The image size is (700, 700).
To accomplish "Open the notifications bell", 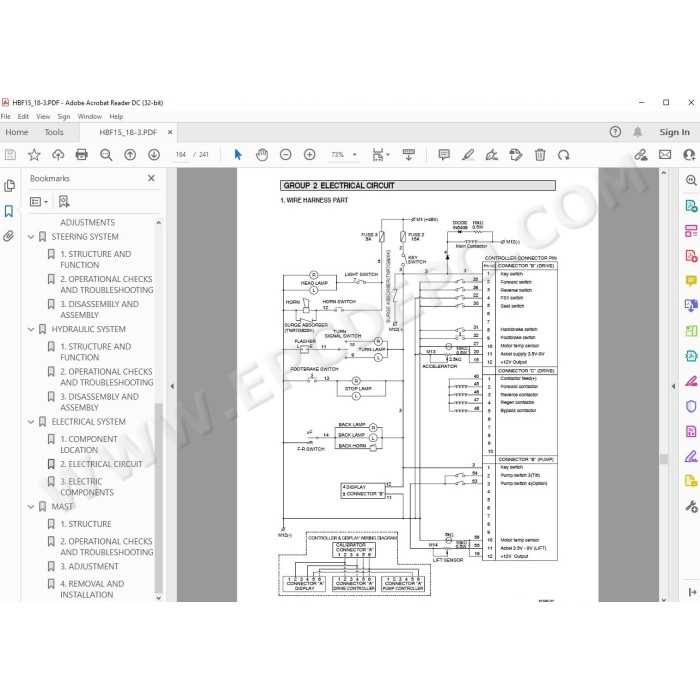I will (638, 132).
